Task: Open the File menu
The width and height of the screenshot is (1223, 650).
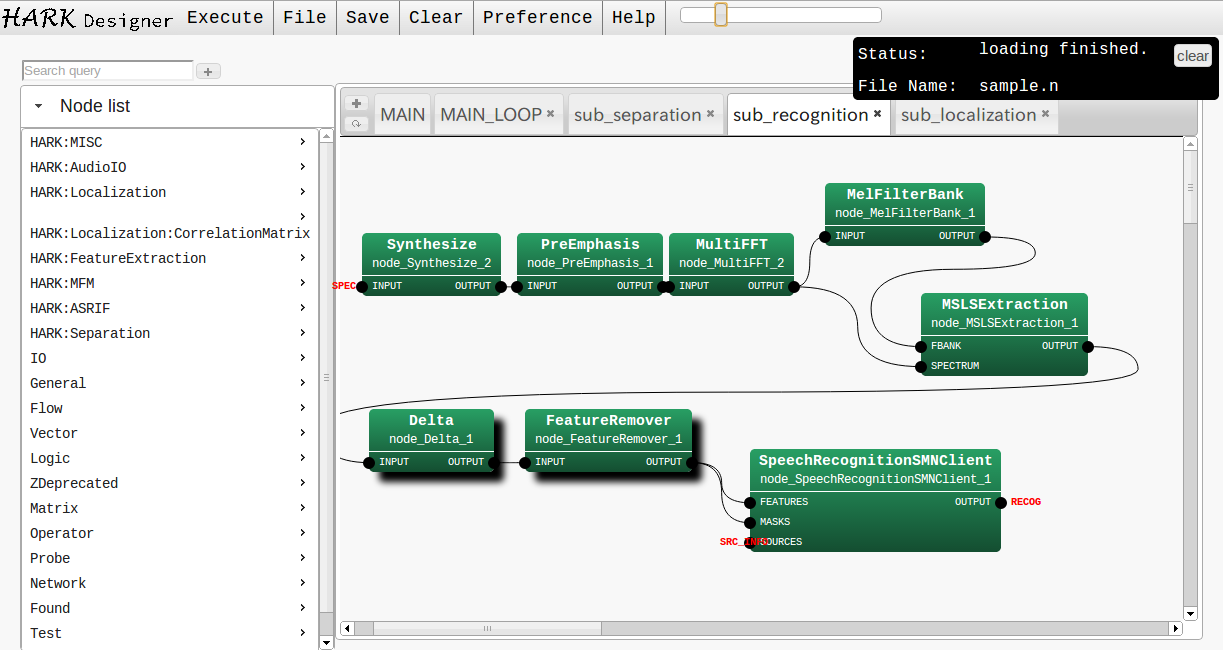Action: coord(304,17)
